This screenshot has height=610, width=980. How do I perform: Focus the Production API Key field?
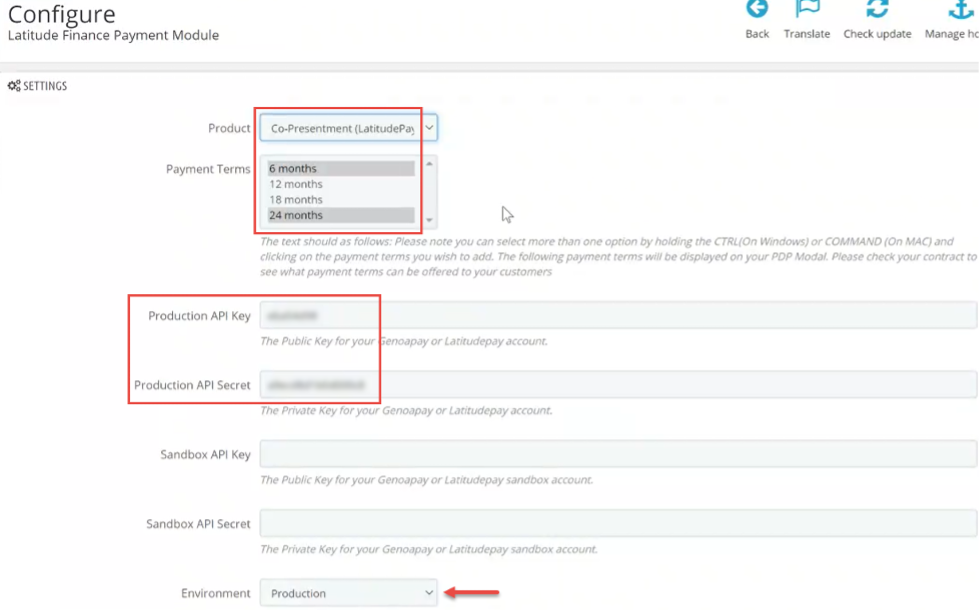click(x=618, y=315)
